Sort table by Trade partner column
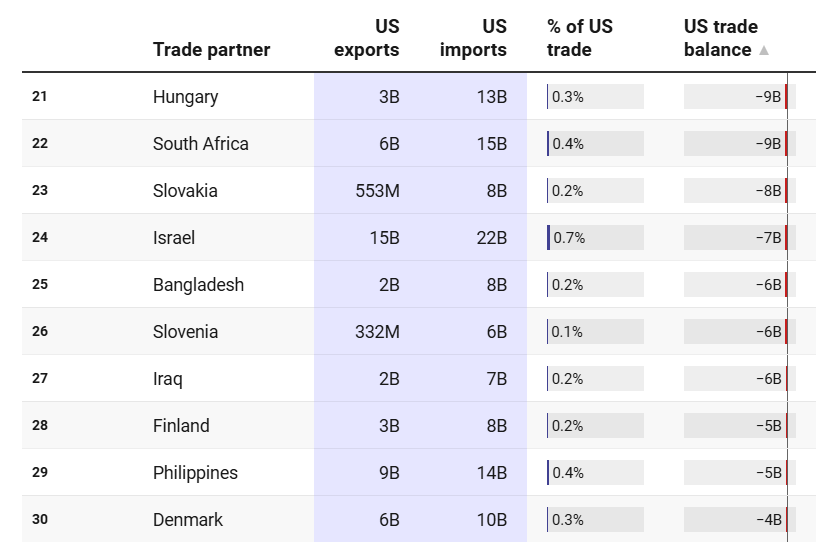The width and height of the screenshot is (823, 555). coord(211,50)
